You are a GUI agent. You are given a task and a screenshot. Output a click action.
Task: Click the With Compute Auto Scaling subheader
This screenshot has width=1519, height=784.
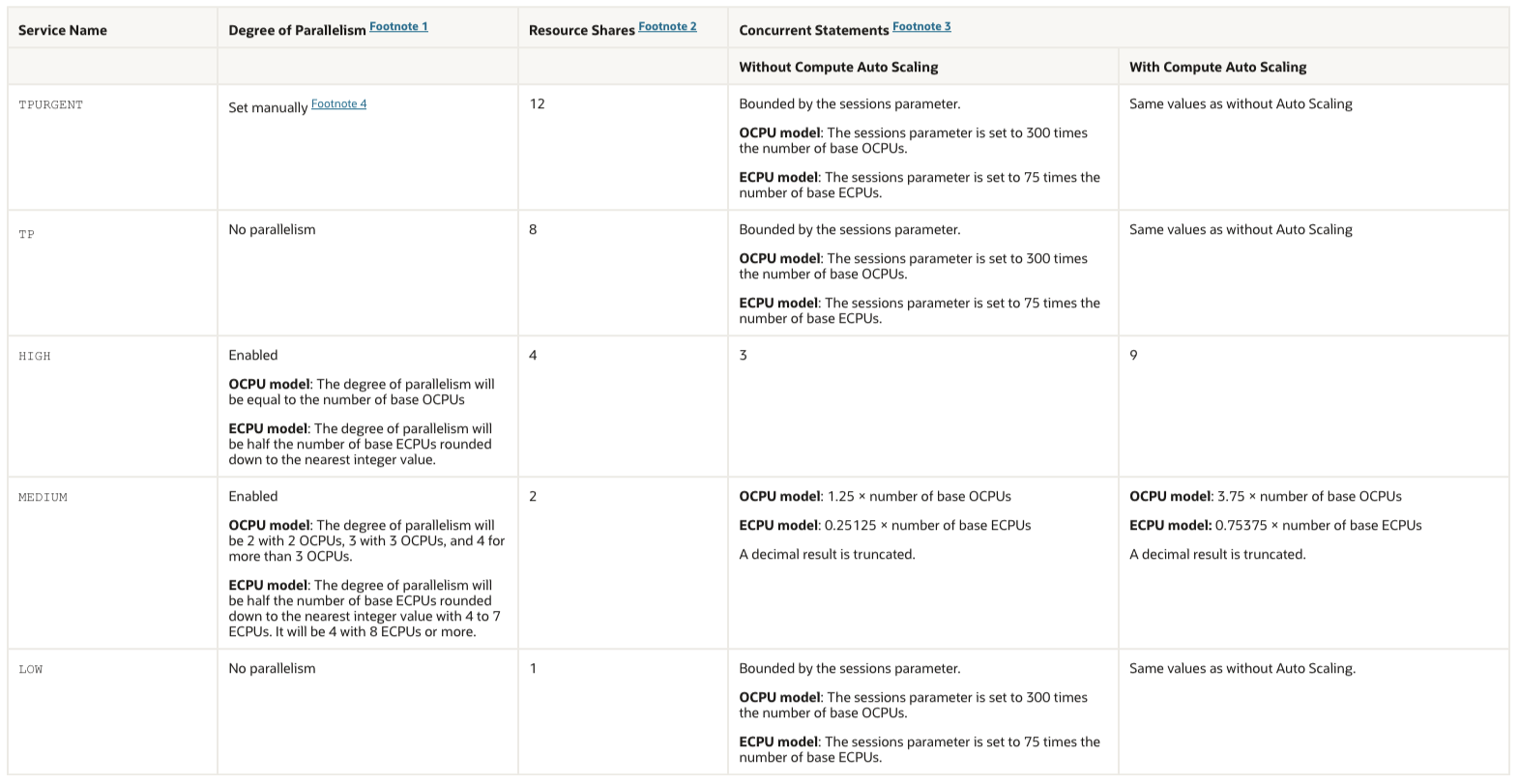pyautogui.click(x=1217, y=67)
